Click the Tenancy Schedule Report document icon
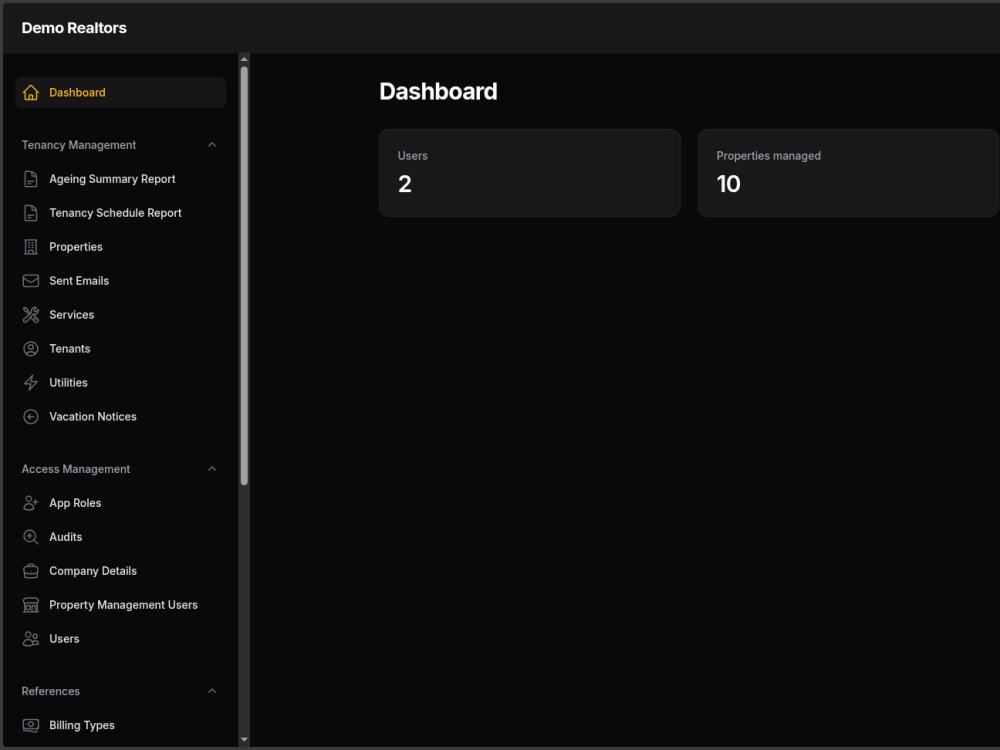 (x=31, y=213)
